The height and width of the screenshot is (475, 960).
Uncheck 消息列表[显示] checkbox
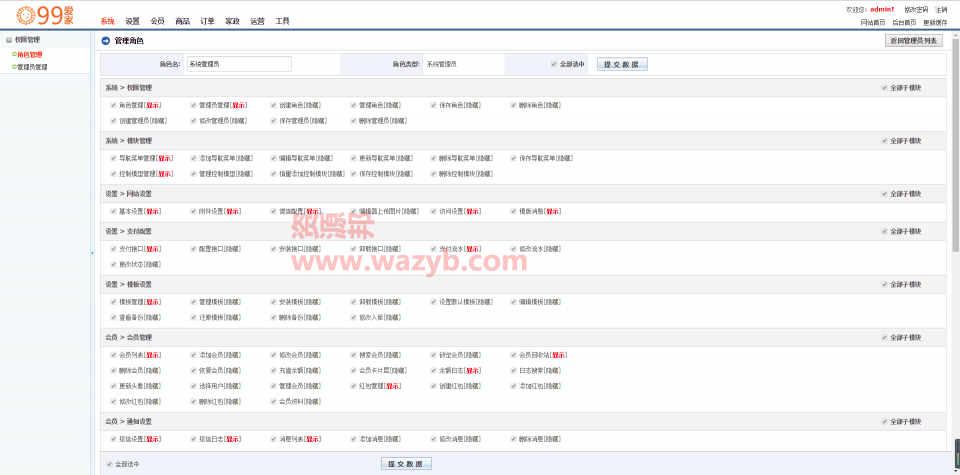click(274, 439)
